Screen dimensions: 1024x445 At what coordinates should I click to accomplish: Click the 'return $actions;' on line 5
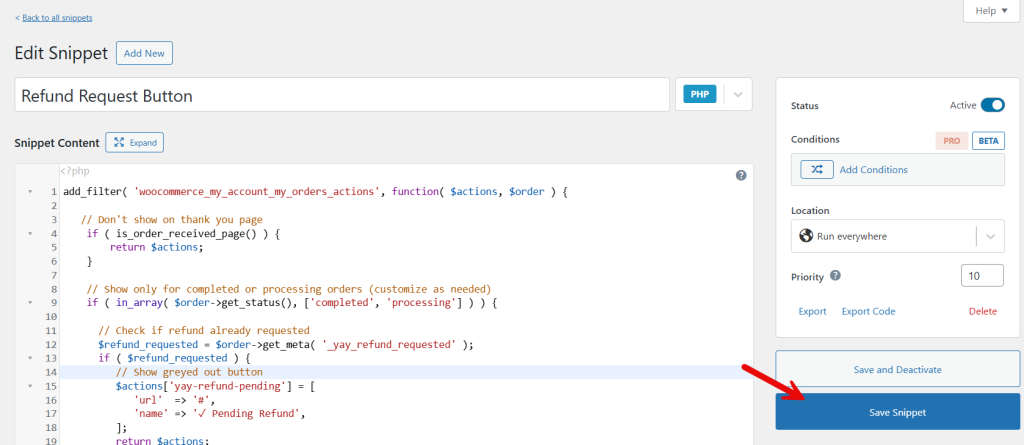(x=157, y=248)
